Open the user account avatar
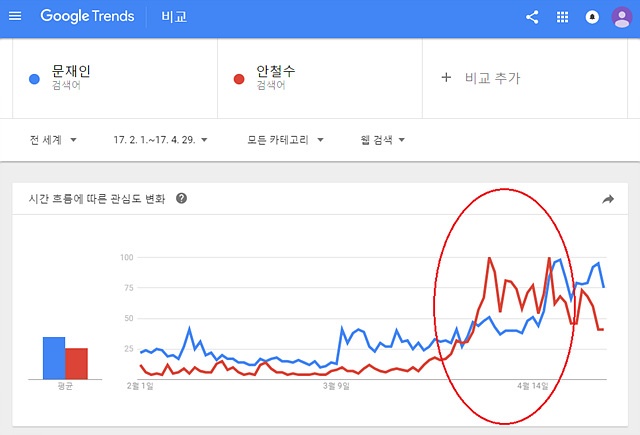This screenshot has width=640, height=435. coord(622,17)
